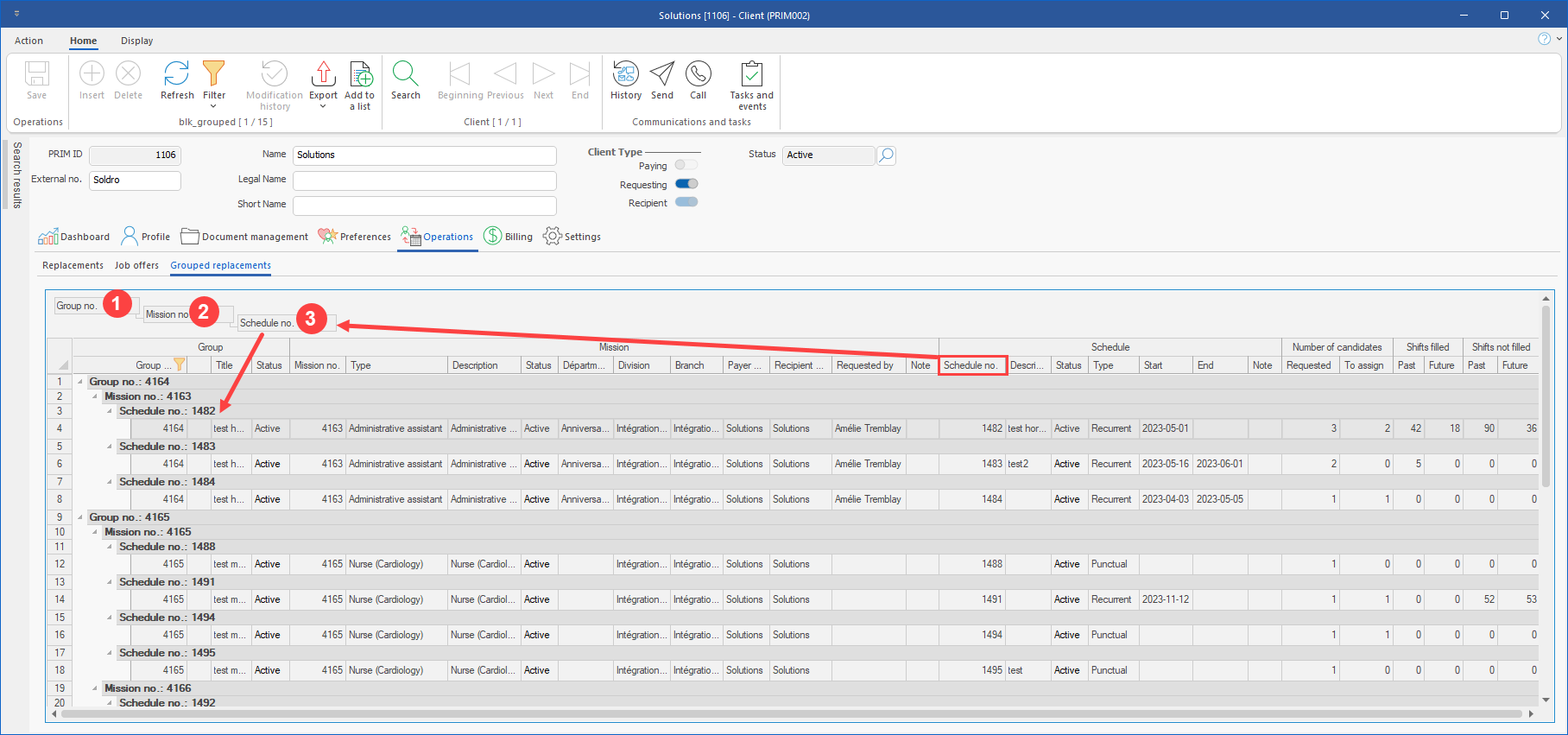Click the Add to a list icon
Screen dimensions: 1568x735
360,75
